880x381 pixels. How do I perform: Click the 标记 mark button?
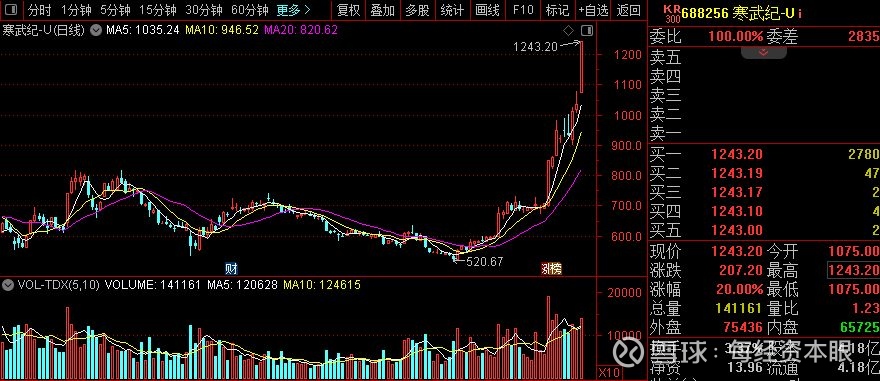point(557,10)
